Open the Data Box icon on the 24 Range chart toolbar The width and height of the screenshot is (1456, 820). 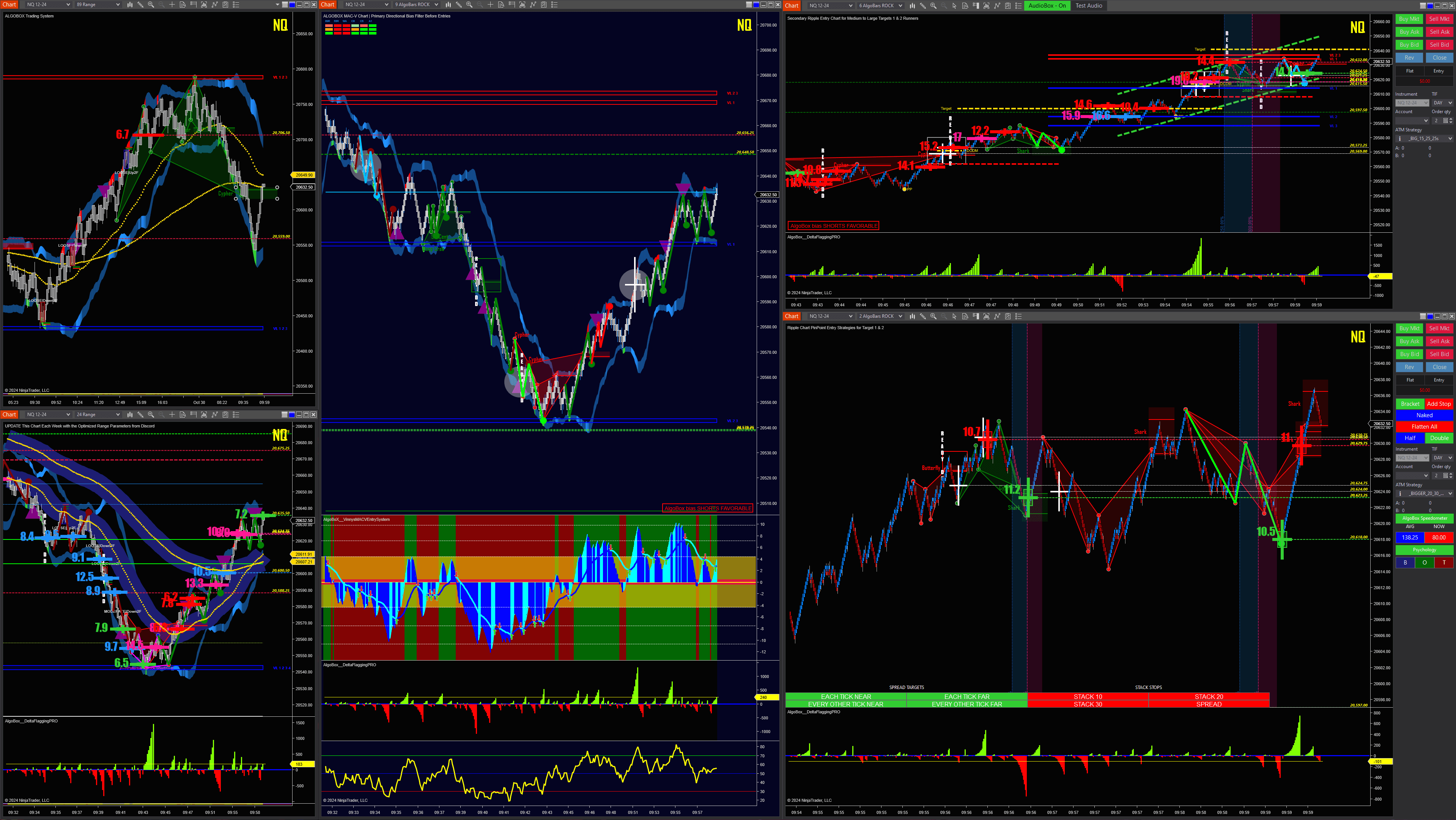183,415
